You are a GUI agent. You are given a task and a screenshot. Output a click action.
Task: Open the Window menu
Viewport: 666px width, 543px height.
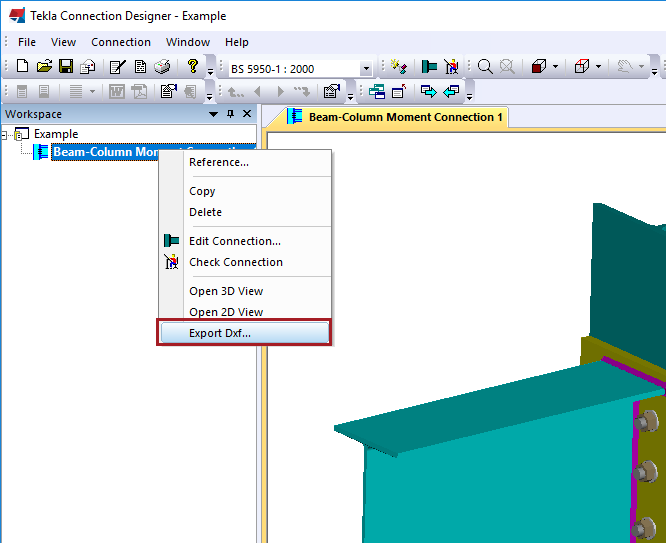coord(188,42)
